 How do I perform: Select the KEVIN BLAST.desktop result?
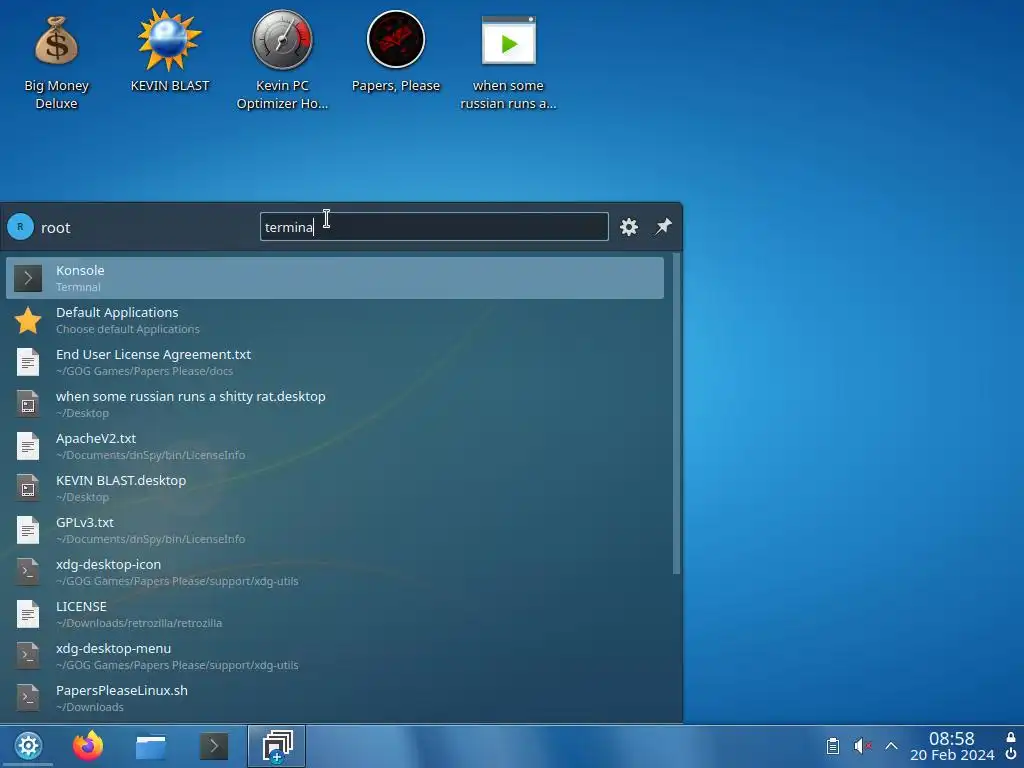click(335, 488)
